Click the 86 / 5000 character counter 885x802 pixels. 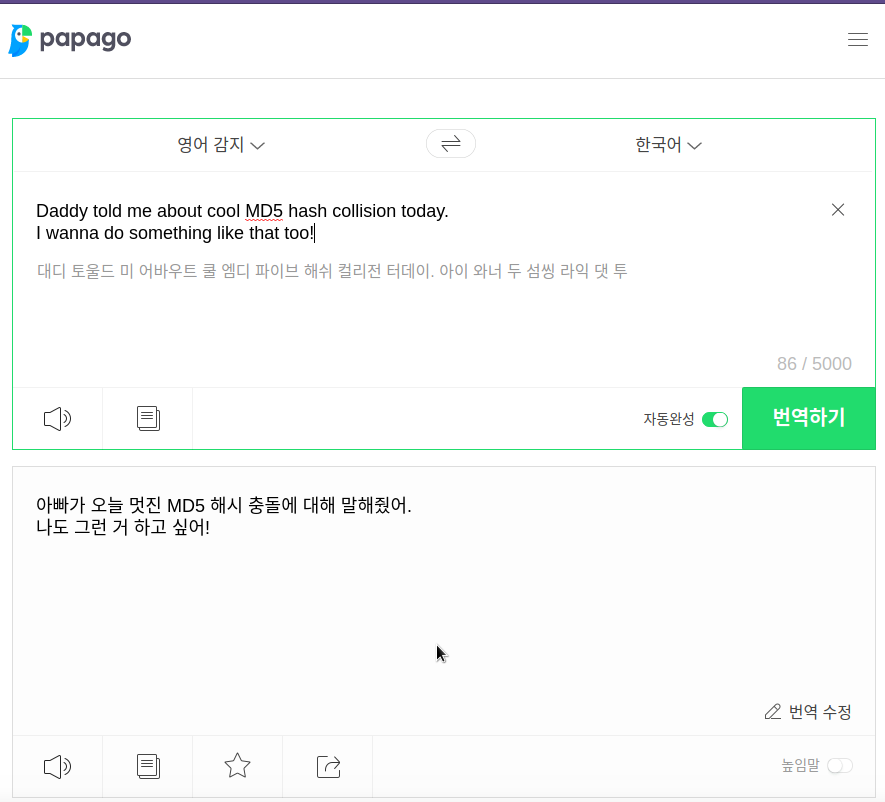point(814,363)
